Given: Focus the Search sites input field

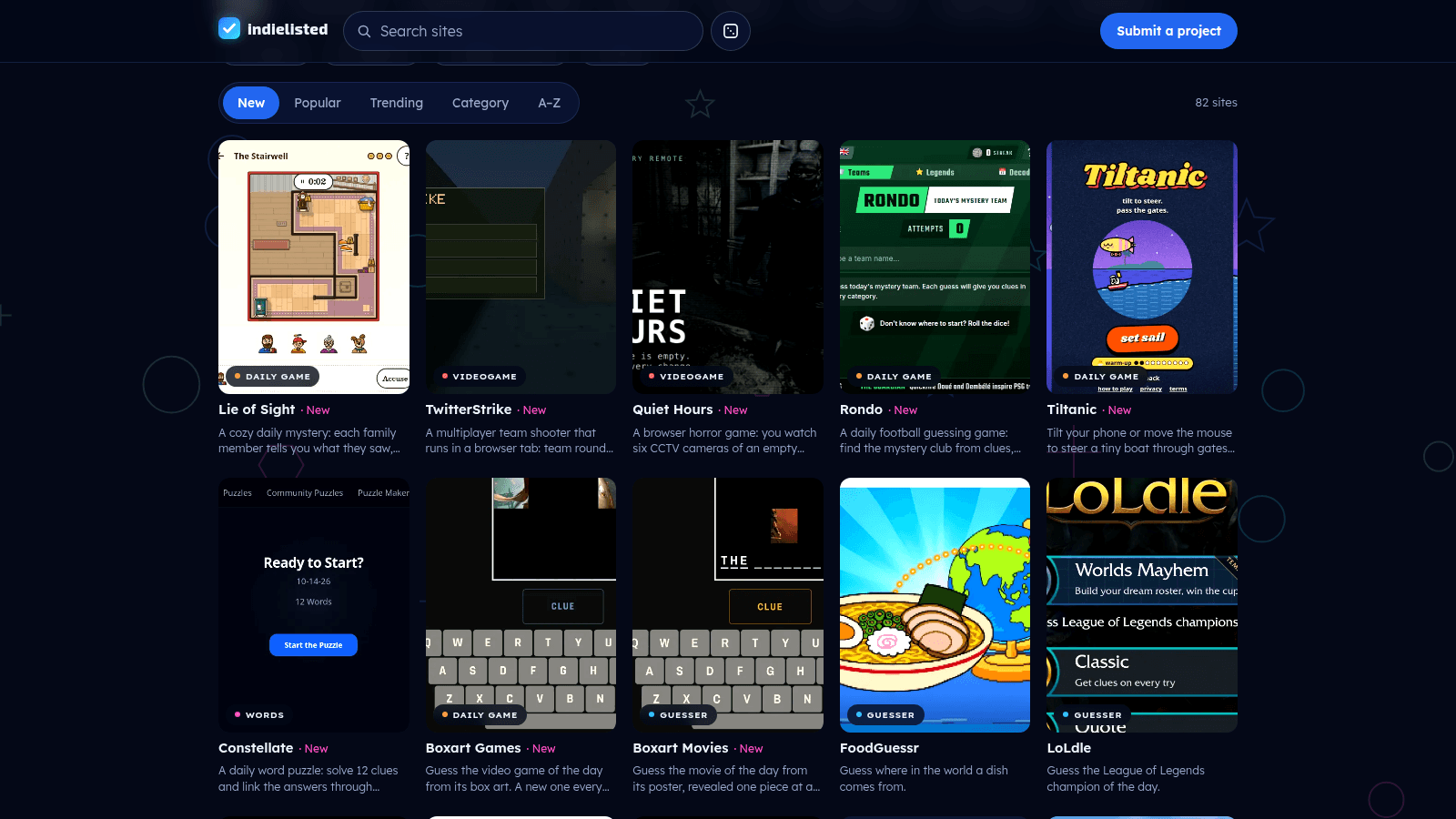Looking at the screenshot, I should point(523,31).
